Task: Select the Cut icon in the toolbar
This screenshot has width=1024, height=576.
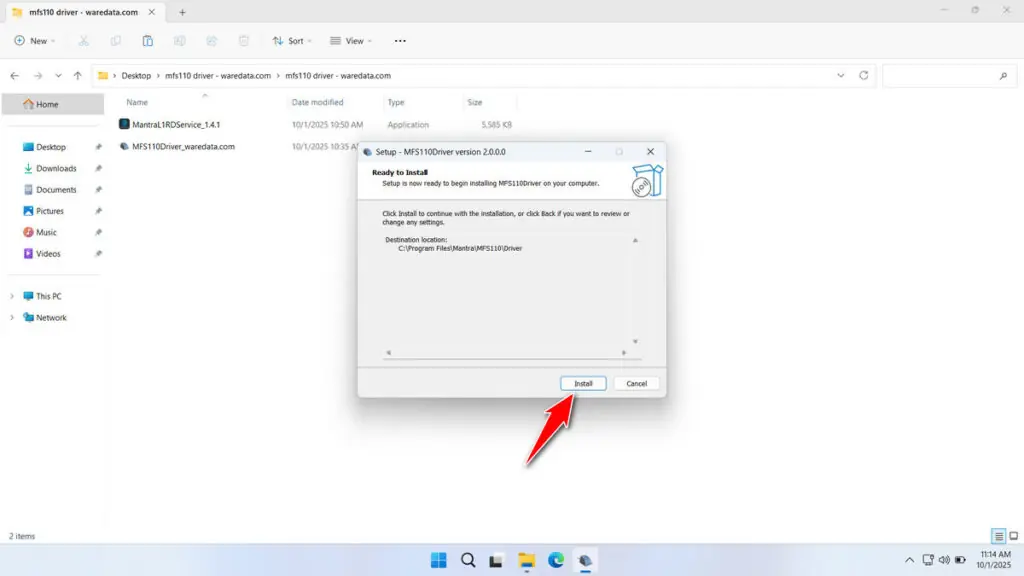Action: pyautogui.click(x=84, y=40)
